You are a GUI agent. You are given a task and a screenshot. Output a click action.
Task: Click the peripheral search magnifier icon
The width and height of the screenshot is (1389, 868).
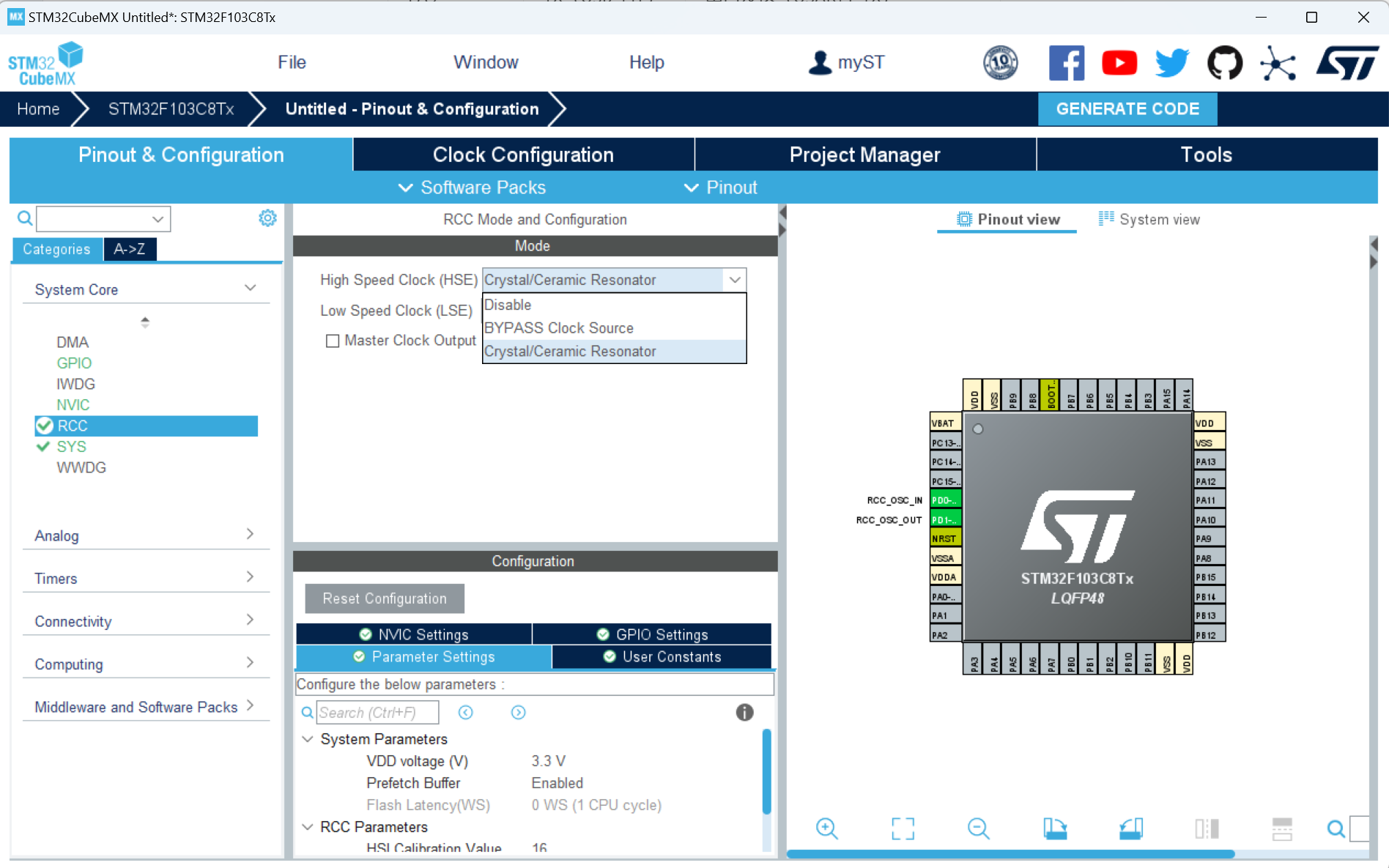point(25,218)
